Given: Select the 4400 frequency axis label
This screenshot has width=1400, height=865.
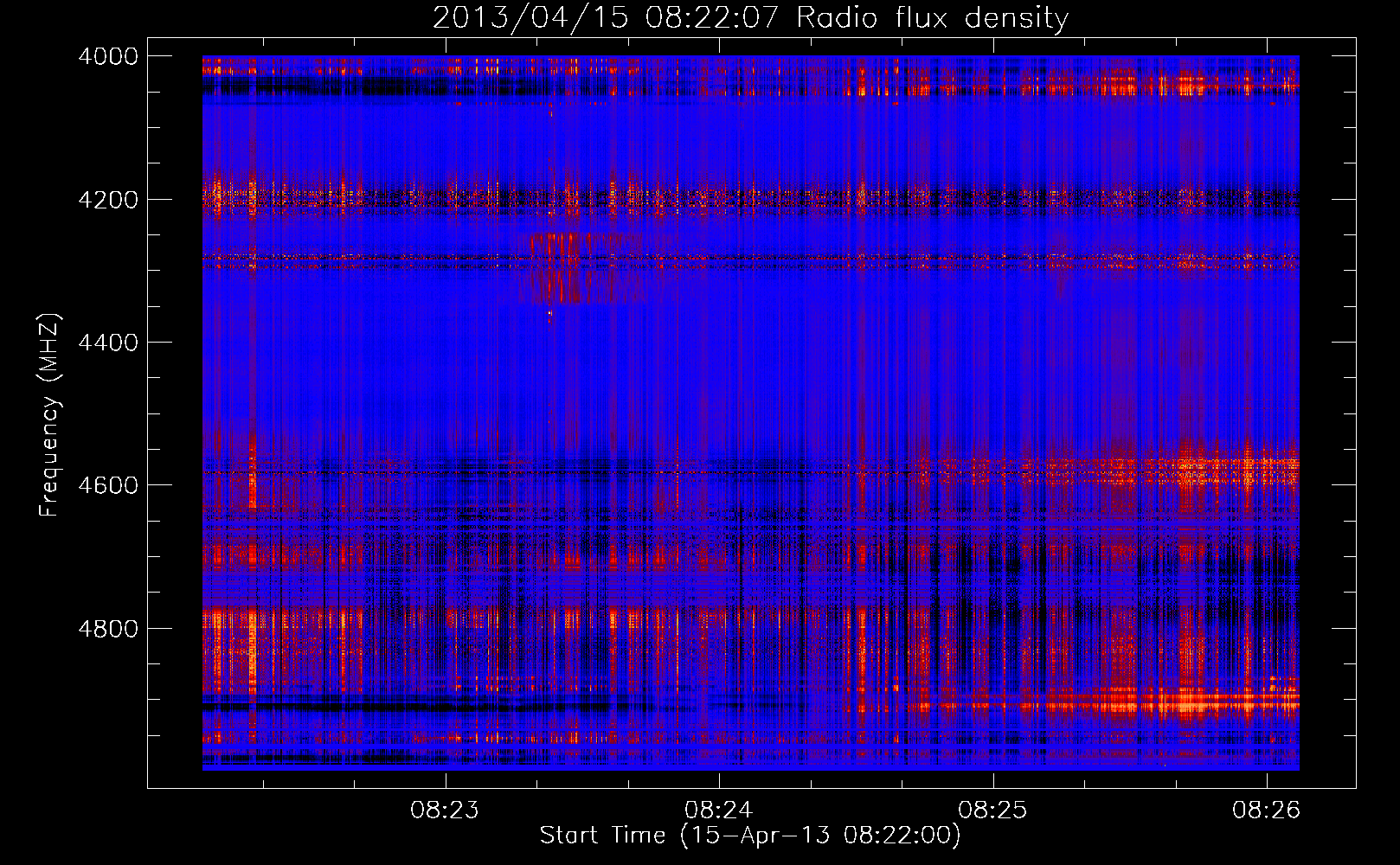Looking at the screenshot, I should coord(107,343).
